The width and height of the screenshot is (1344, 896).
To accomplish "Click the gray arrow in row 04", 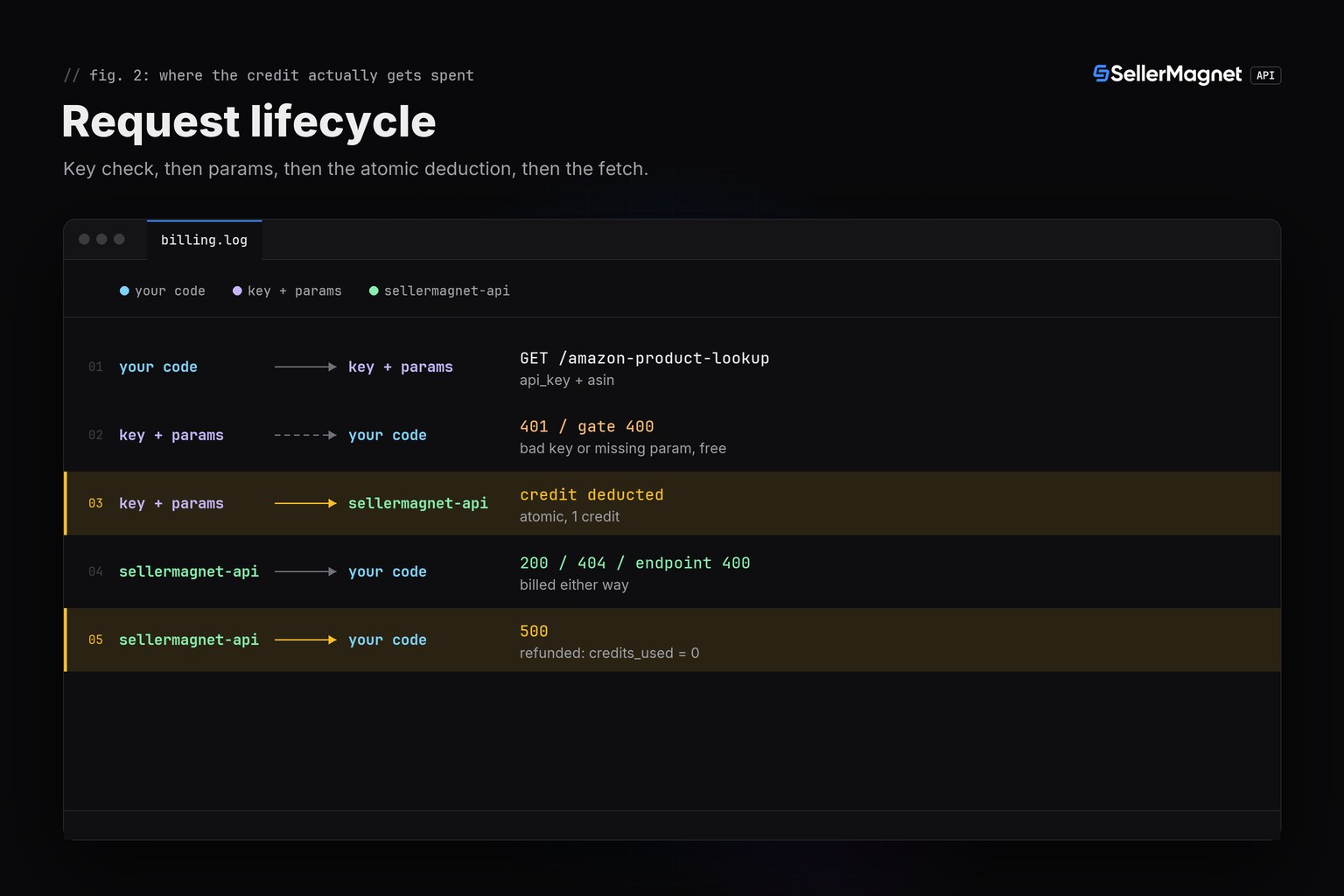I will [x=305, y=571].
